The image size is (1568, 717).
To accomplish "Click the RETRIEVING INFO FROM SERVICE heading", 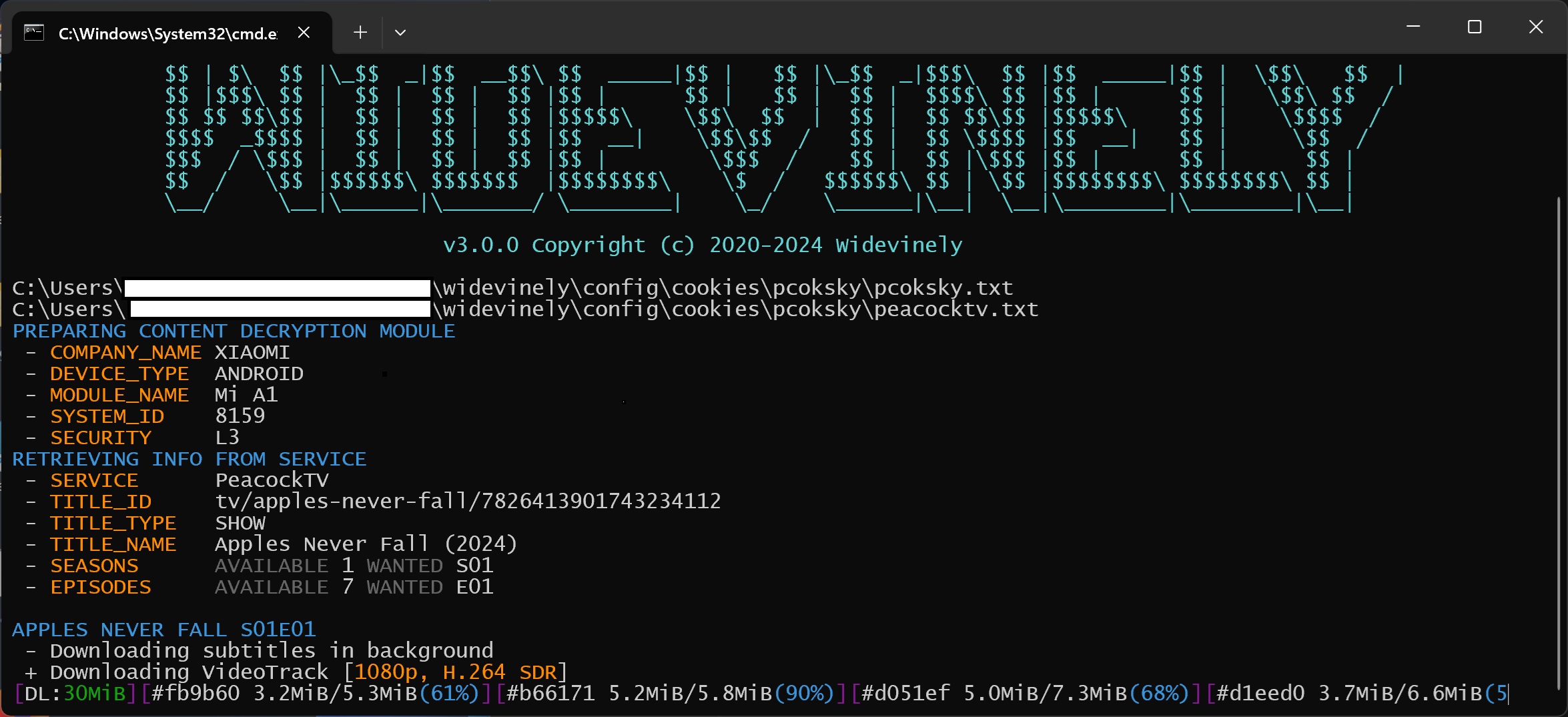I will [x=189, y=459].
